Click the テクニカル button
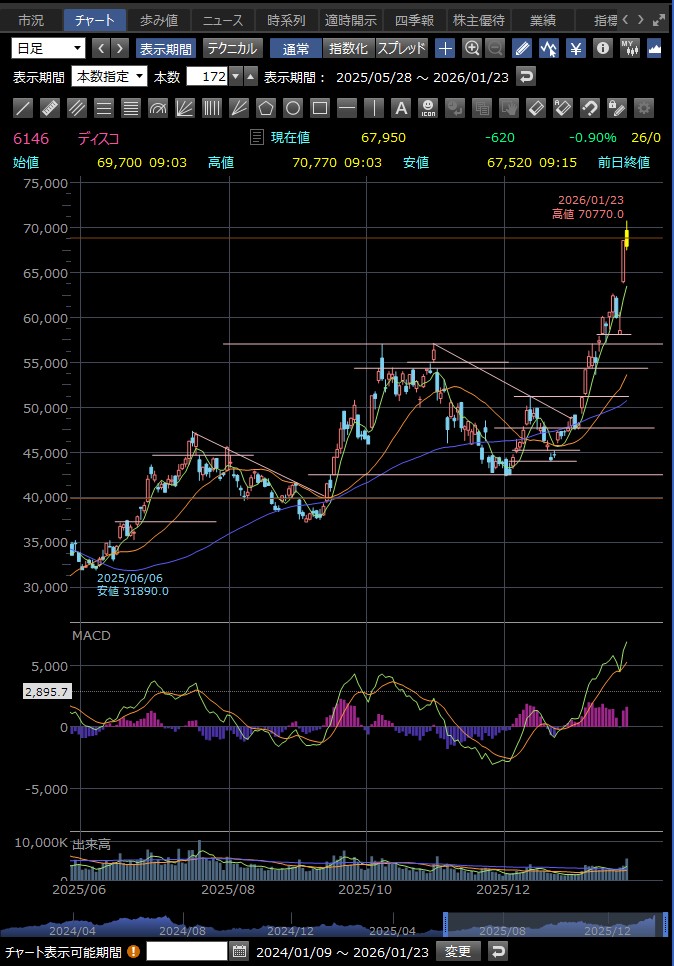This screenshot has width=674, height=966. tap(232, 48)
